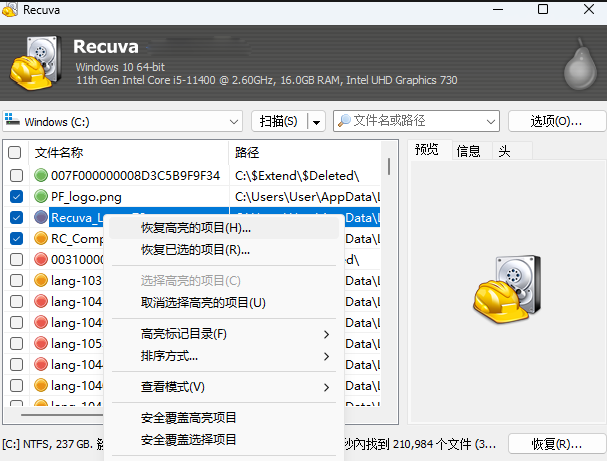Choose 安全覆盖选择项目 menu entry
The height and width of the screenshot is (461, 607).
(x=224, y=440)
